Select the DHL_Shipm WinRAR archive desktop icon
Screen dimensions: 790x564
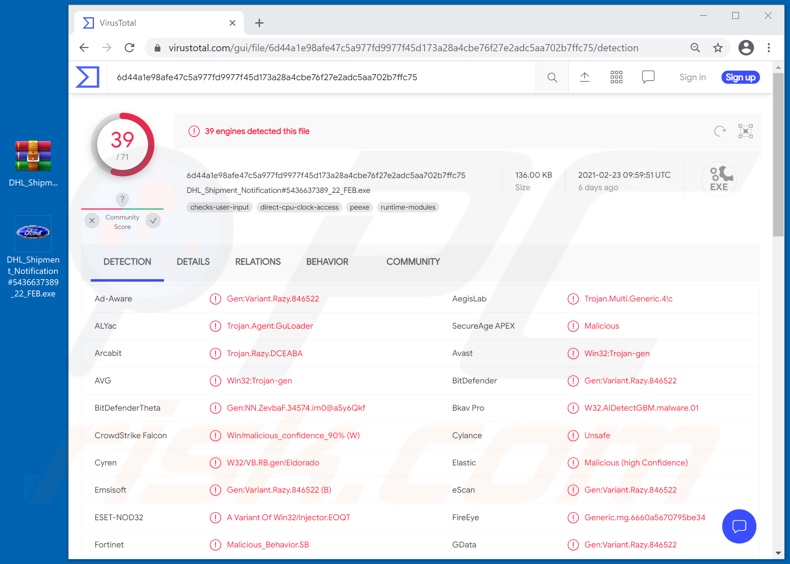33,163
